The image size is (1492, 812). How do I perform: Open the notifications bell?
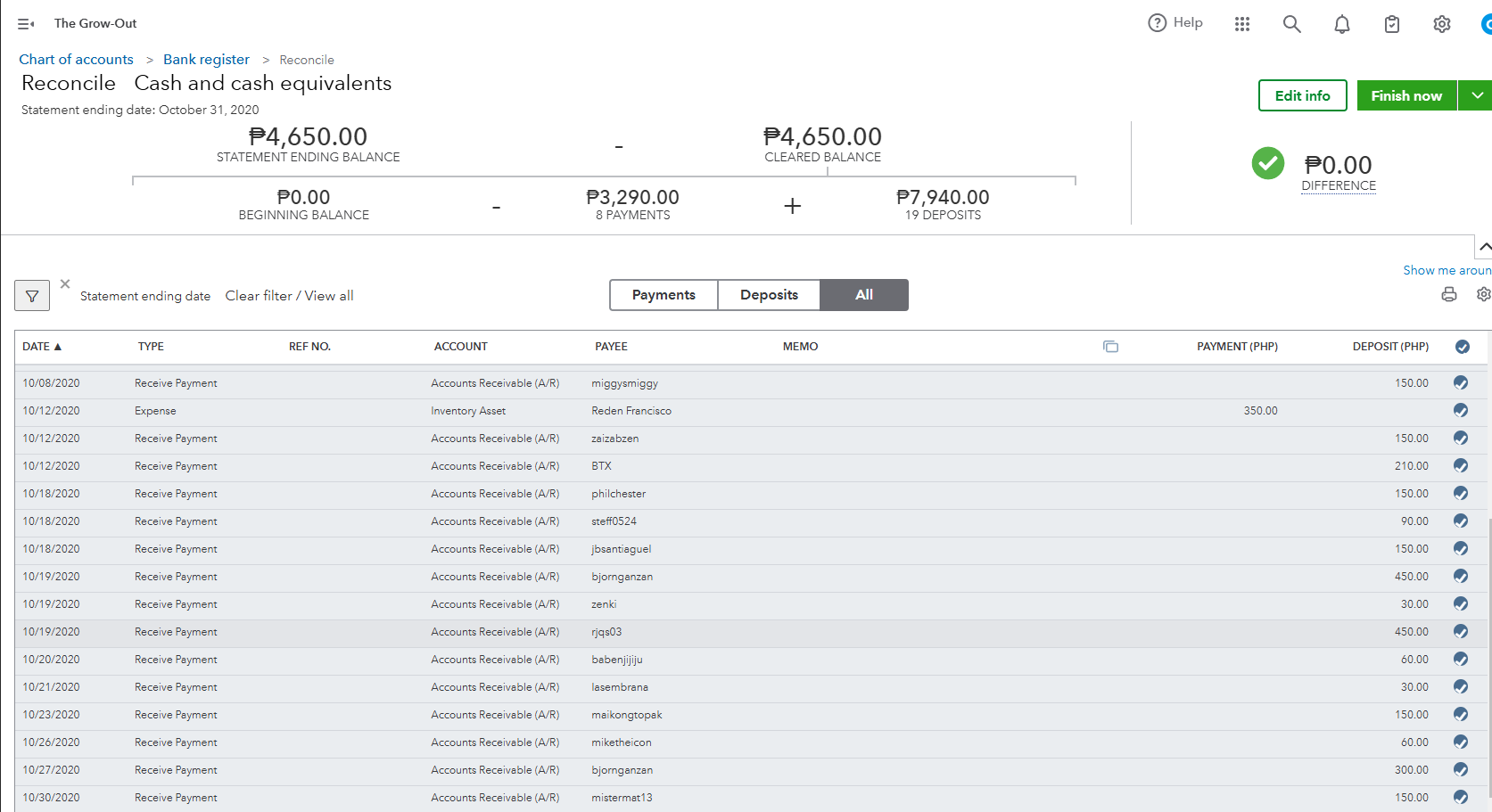click(x=1341, y=24)
